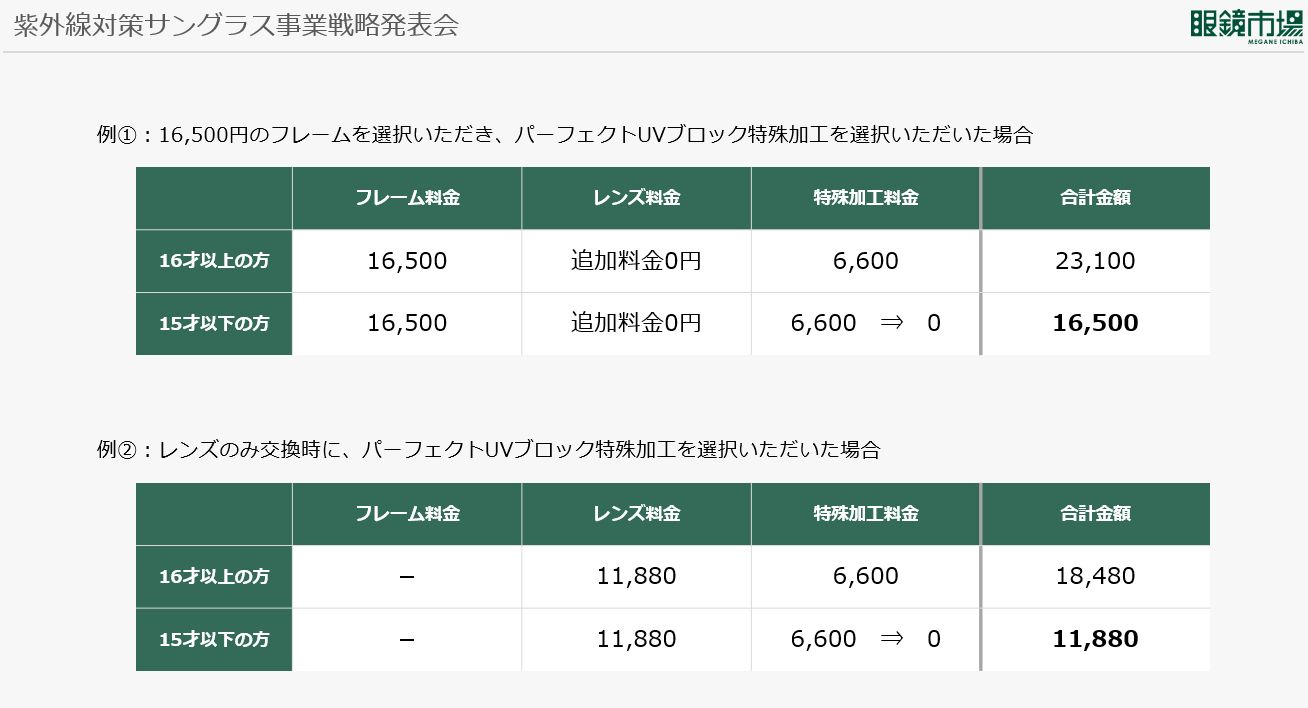The image size is (1308, 708).
Task: Click the 合計金額 header in the second table
Action: pyautogui.click(x=1095, y=514)
